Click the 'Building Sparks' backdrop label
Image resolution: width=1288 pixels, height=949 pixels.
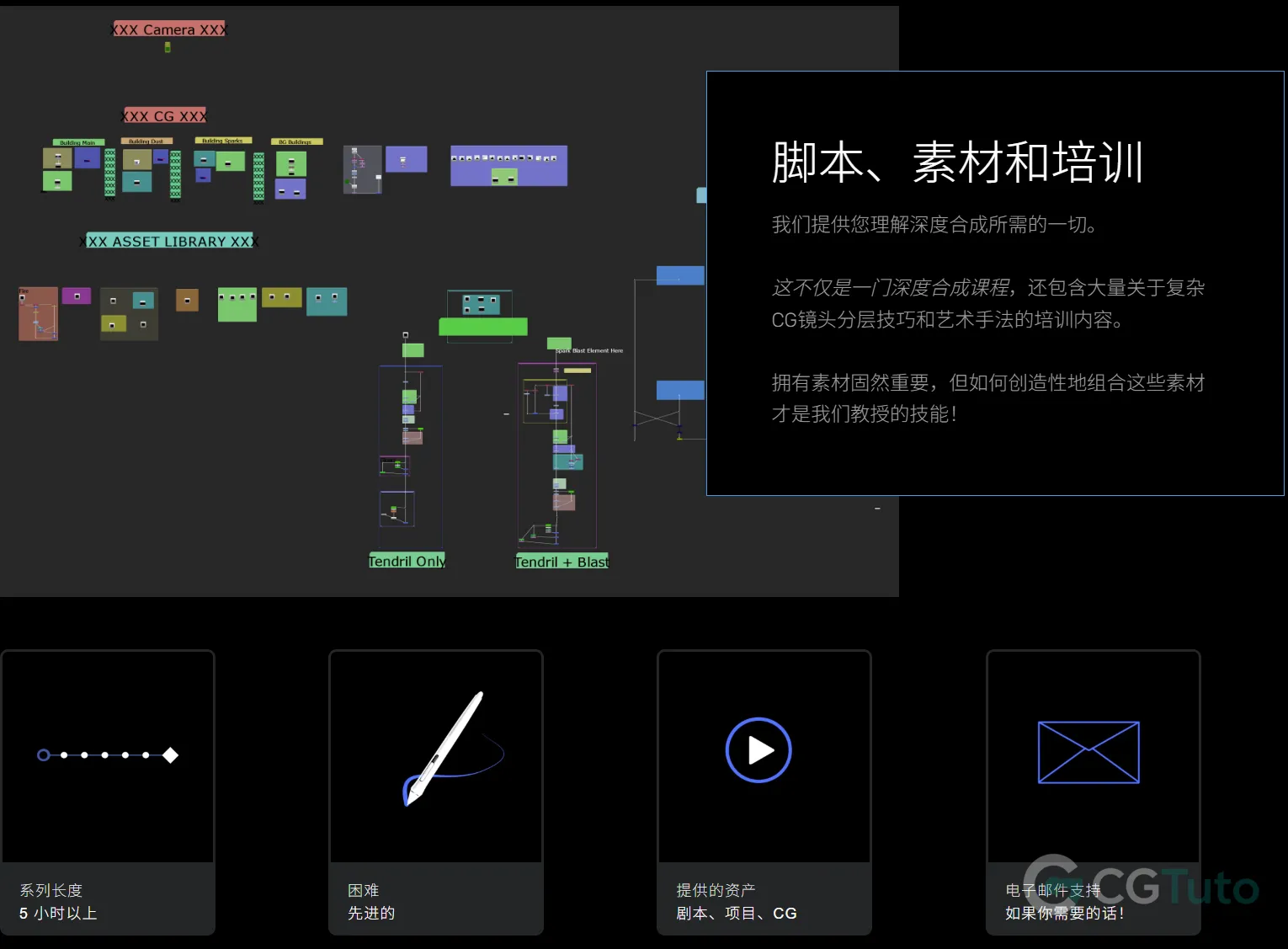coord(222,141)
